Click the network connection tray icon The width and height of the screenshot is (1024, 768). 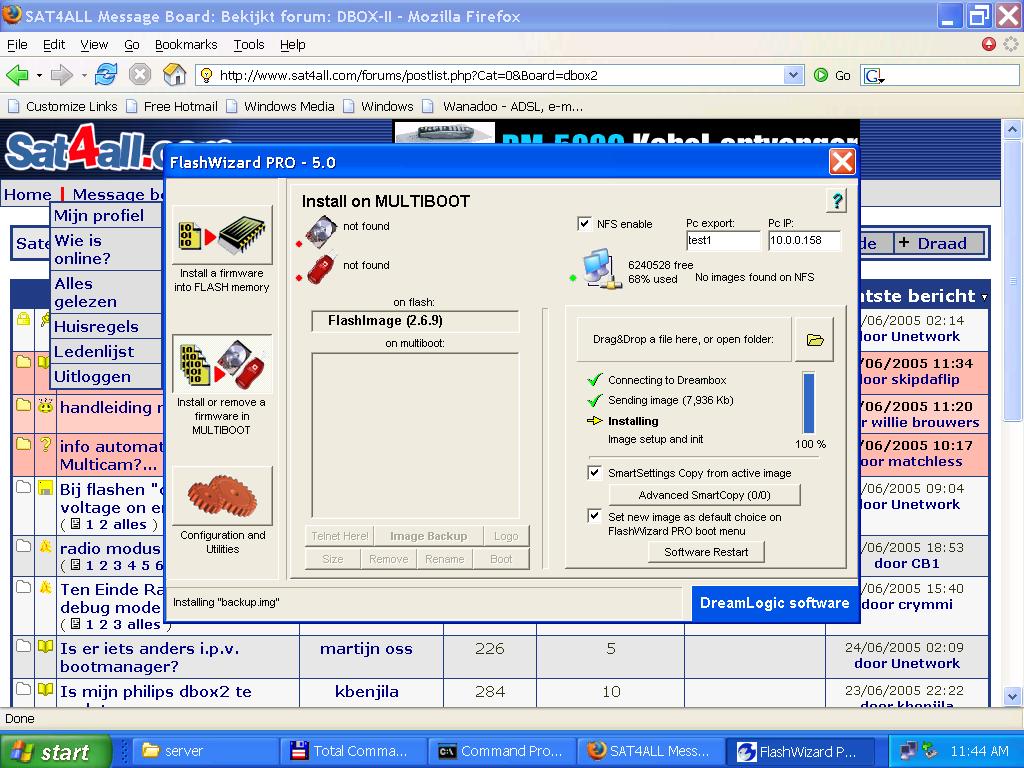907,751
